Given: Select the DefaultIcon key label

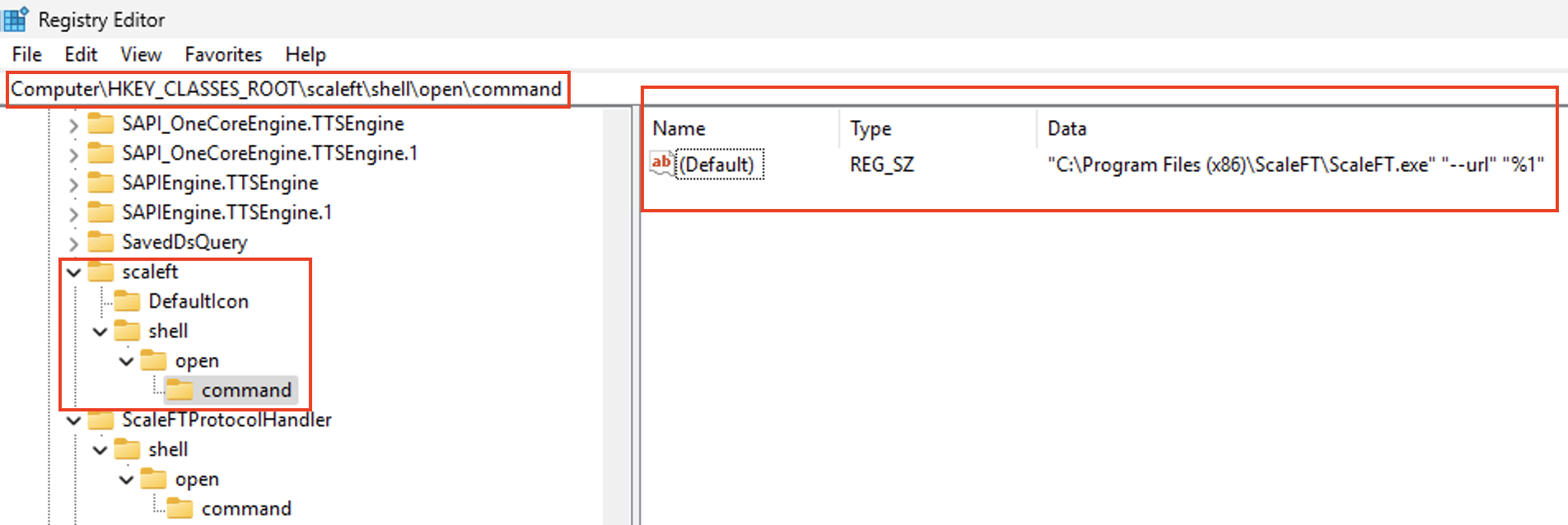Looking at the screenshot, I should click(198, 301).
